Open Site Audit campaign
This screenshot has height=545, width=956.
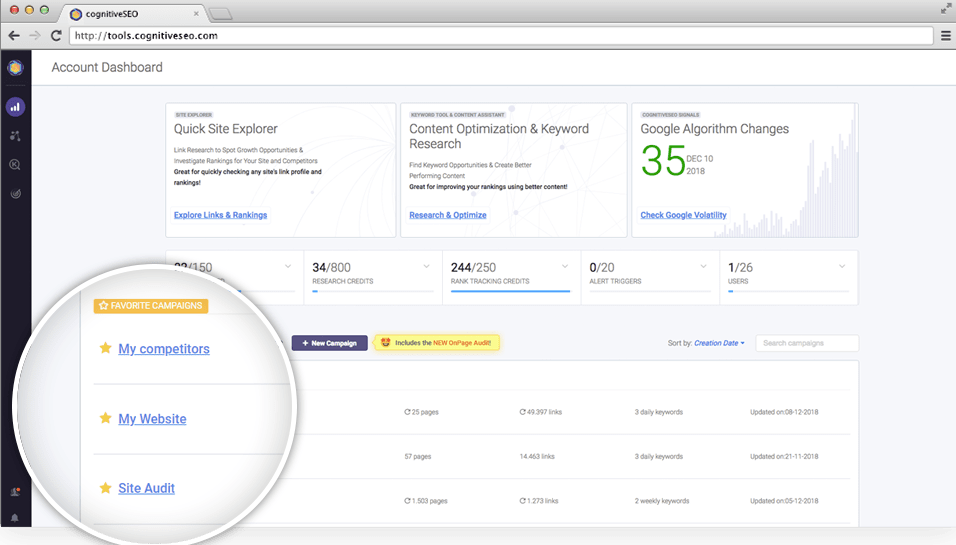[x=146, y=488]
